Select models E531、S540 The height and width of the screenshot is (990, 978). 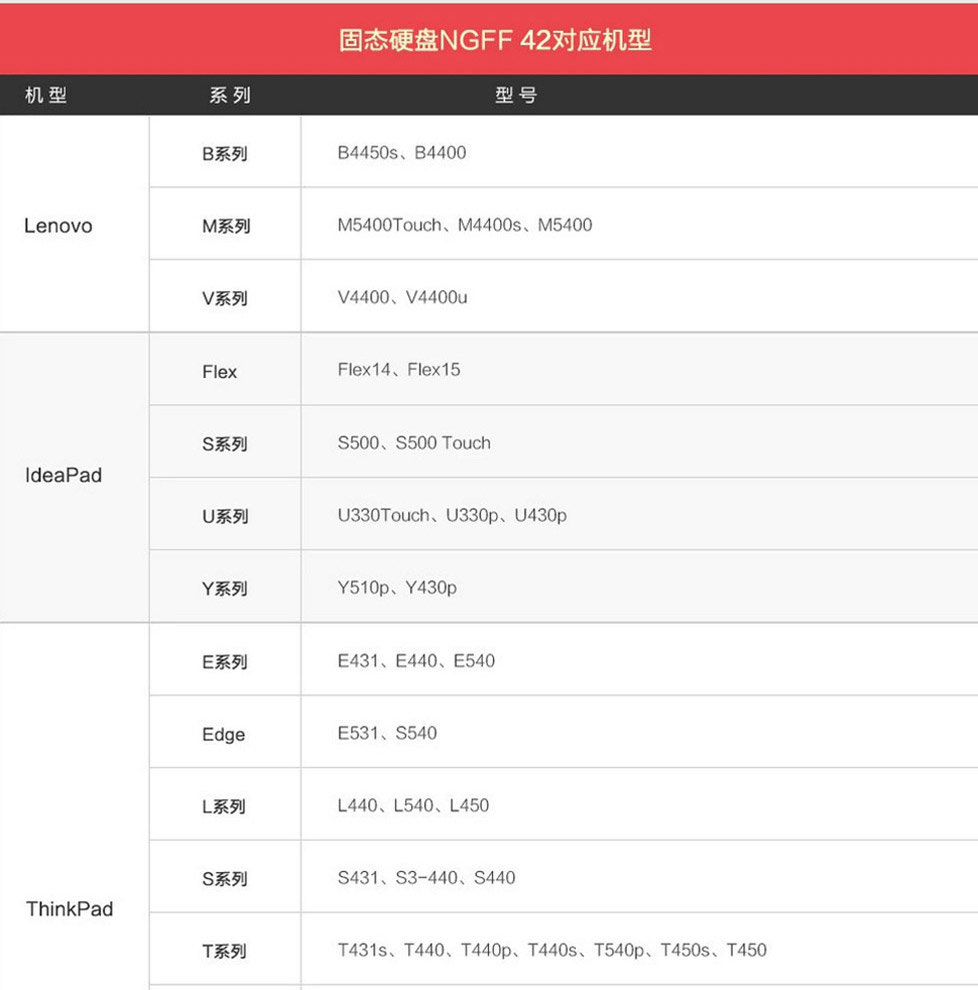pyautogui.click(x=387, y=733)
